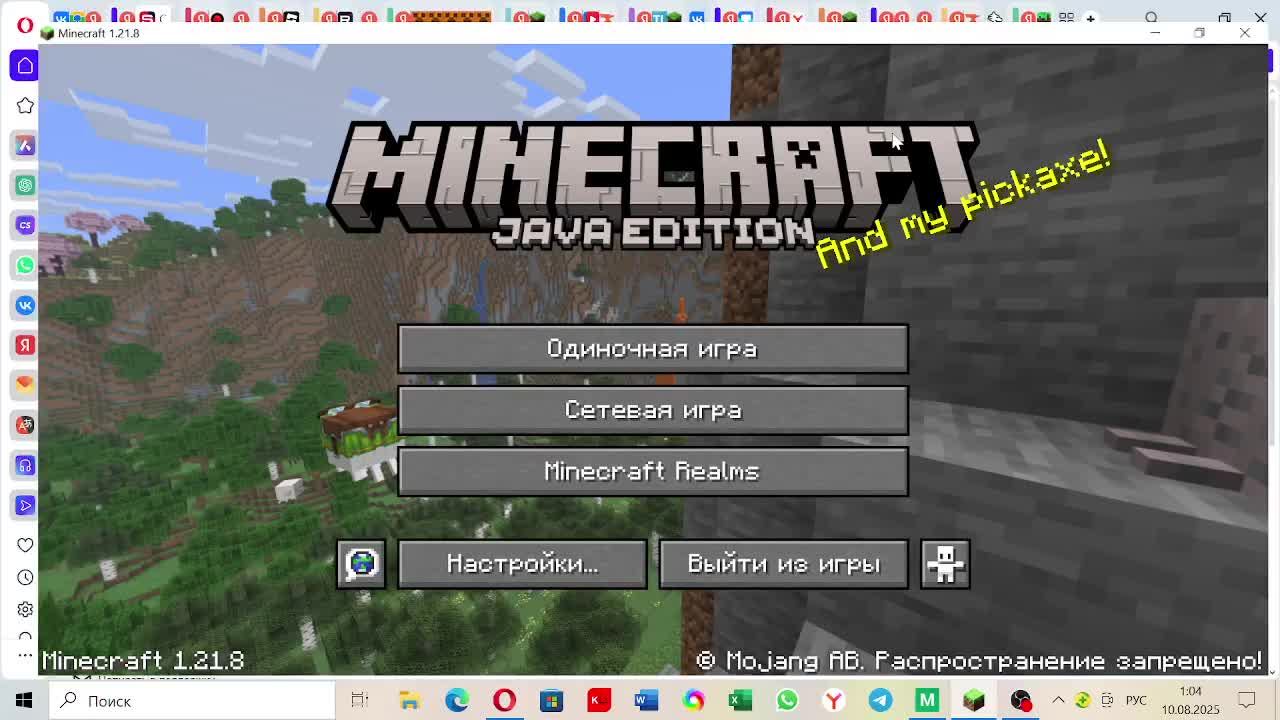The image size is (1280, 720).
Task: Open the accessibility settings button
Action: [945, 564]
